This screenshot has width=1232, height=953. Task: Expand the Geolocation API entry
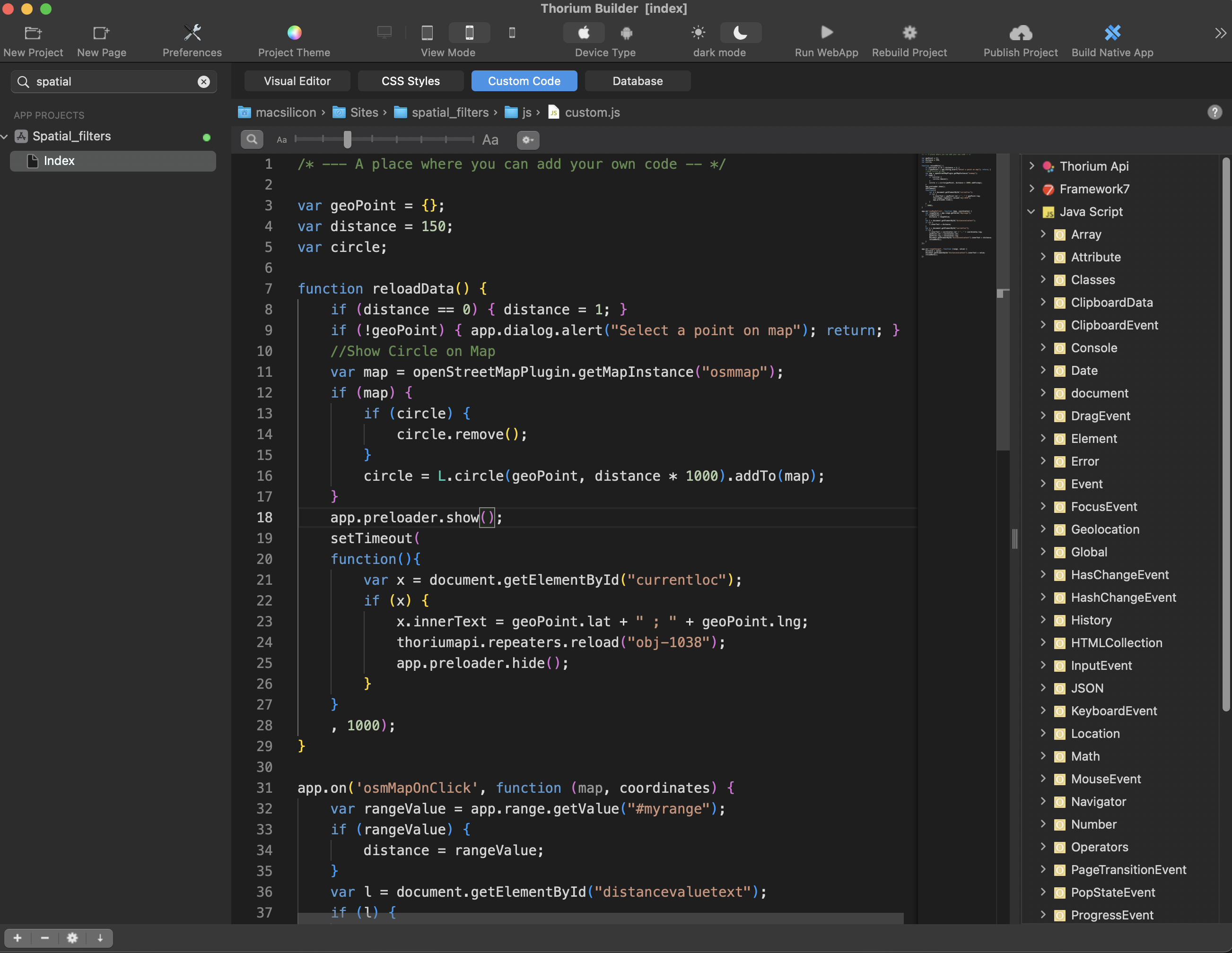(1044, 529)
